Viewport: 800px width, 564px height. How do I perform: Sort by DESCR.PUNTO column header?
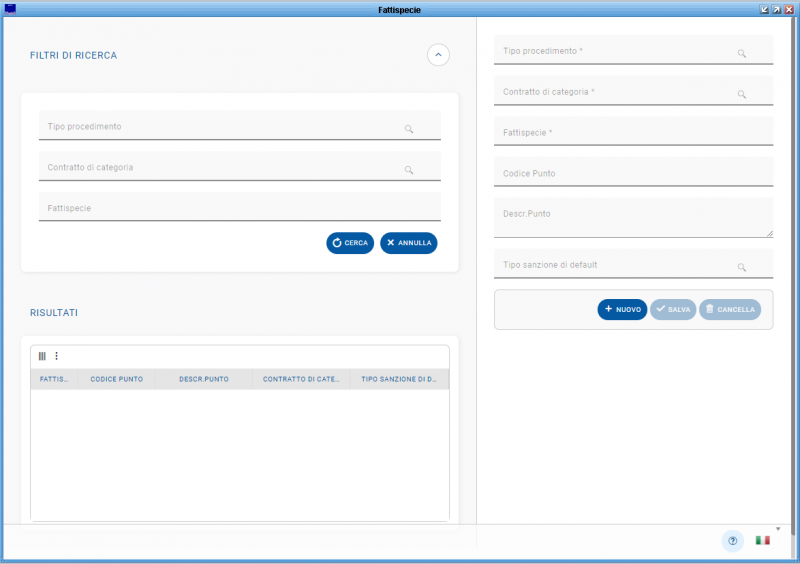[x=204, y=379]
